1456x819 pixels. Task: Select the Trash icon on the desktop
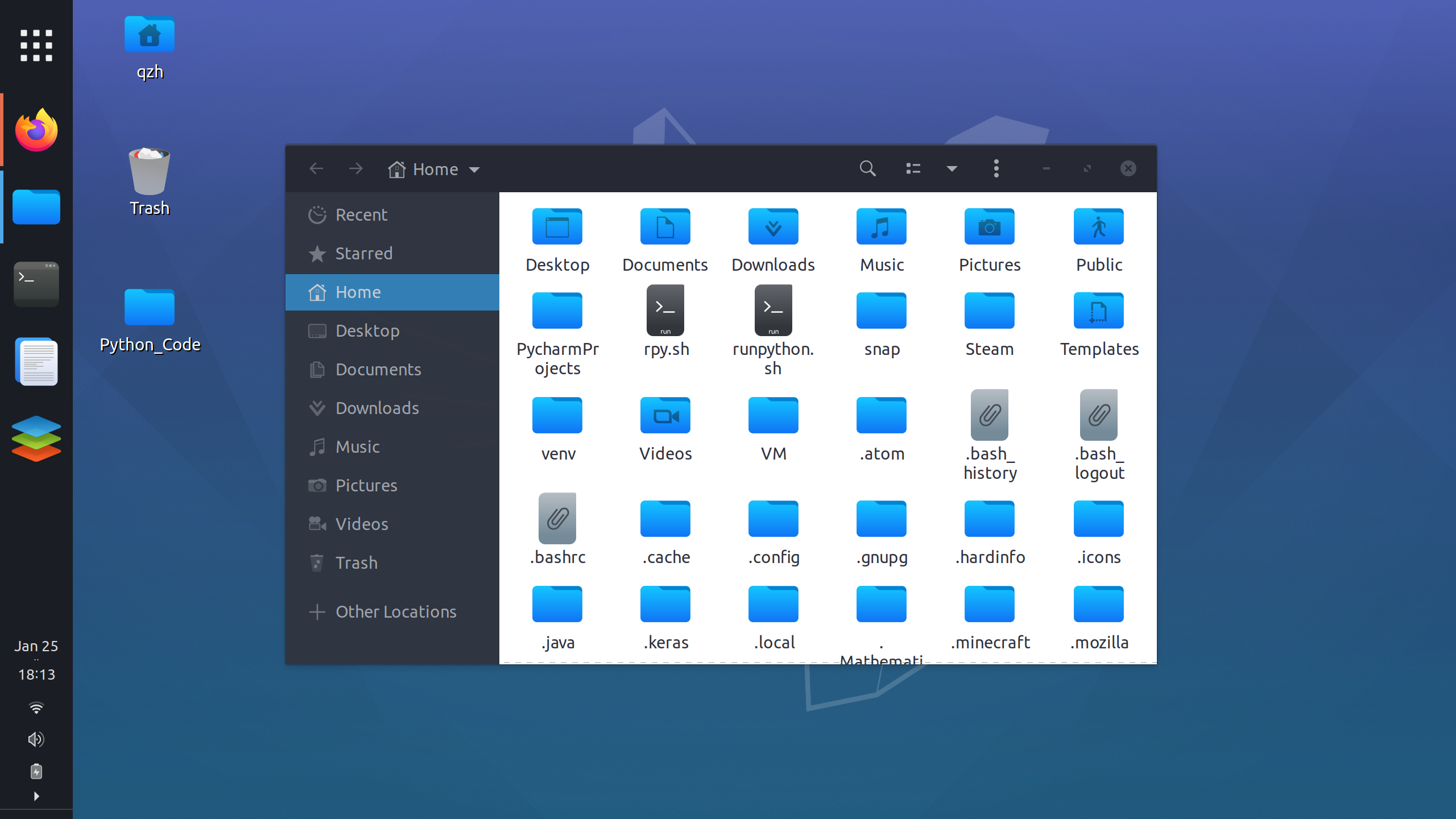click(x=150, y=181)
